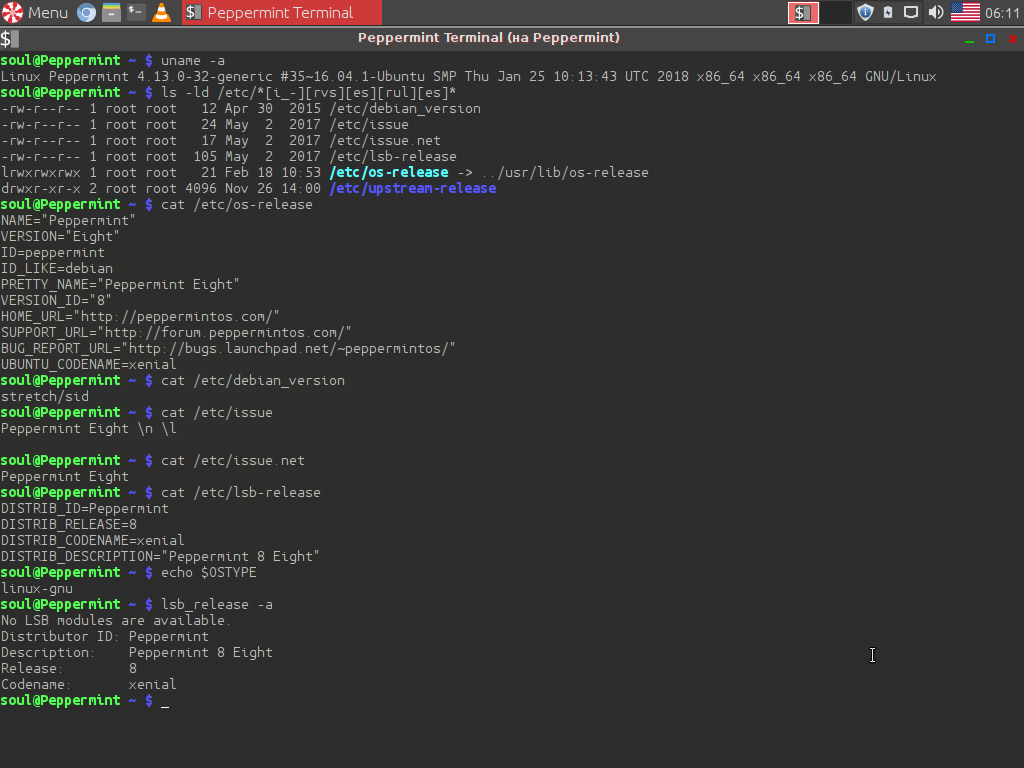Click the VERSION_ID="8" line

(x=56, y=300)
